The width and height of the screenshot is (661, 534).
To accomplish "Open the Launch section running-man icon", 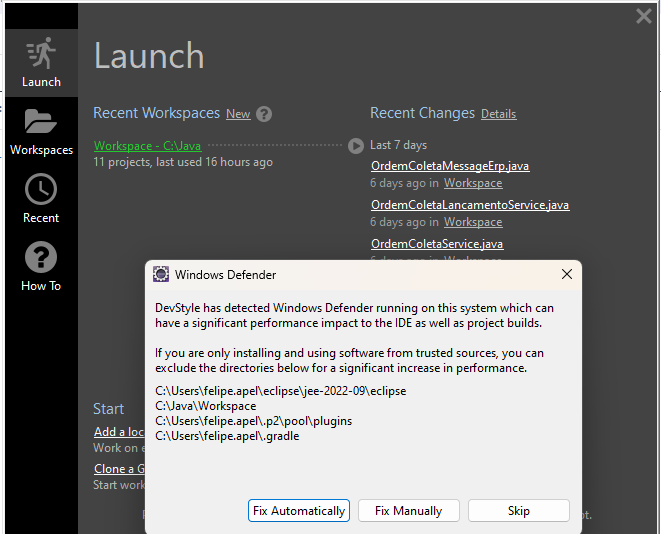I will [41, 53].
